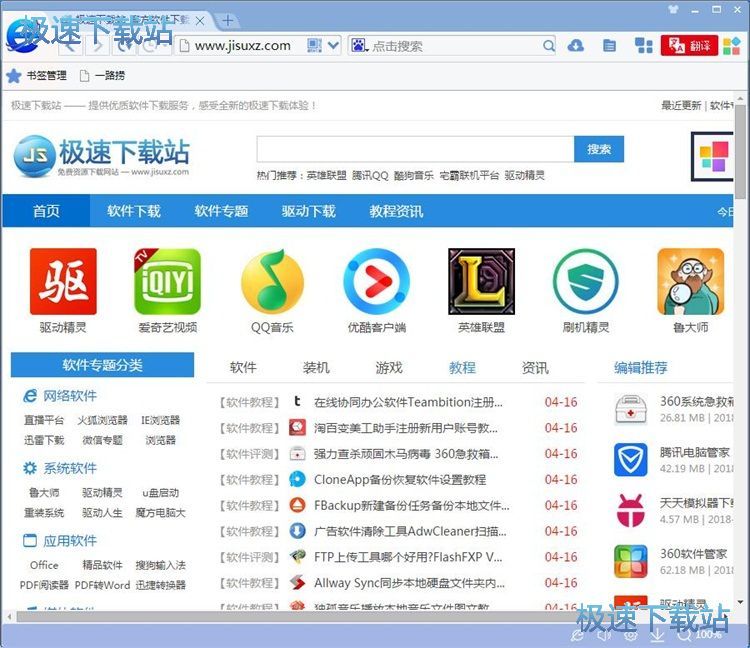Switch to the 软件下载 navigation tab

coord(134,211)
